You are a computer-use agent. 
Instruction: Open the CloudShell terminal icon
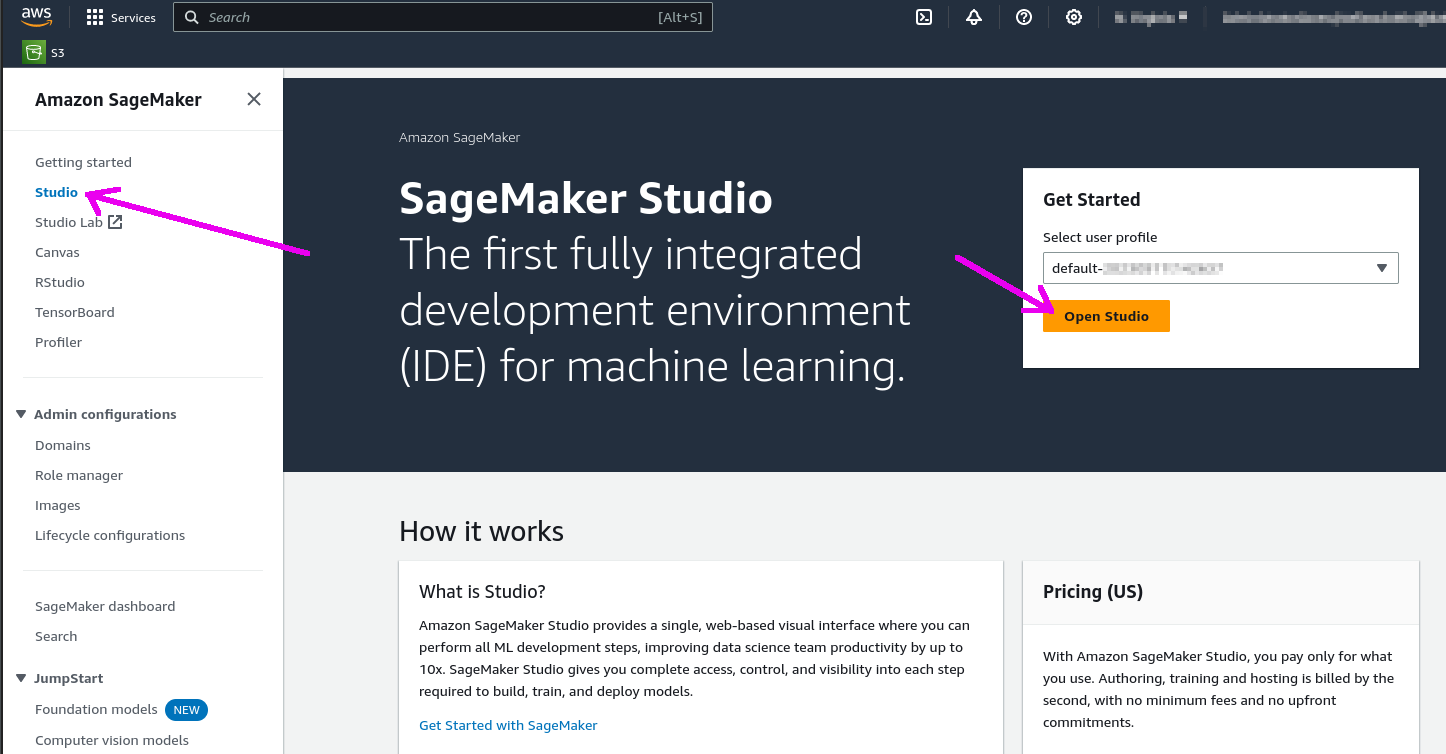[x=925, y=17]
